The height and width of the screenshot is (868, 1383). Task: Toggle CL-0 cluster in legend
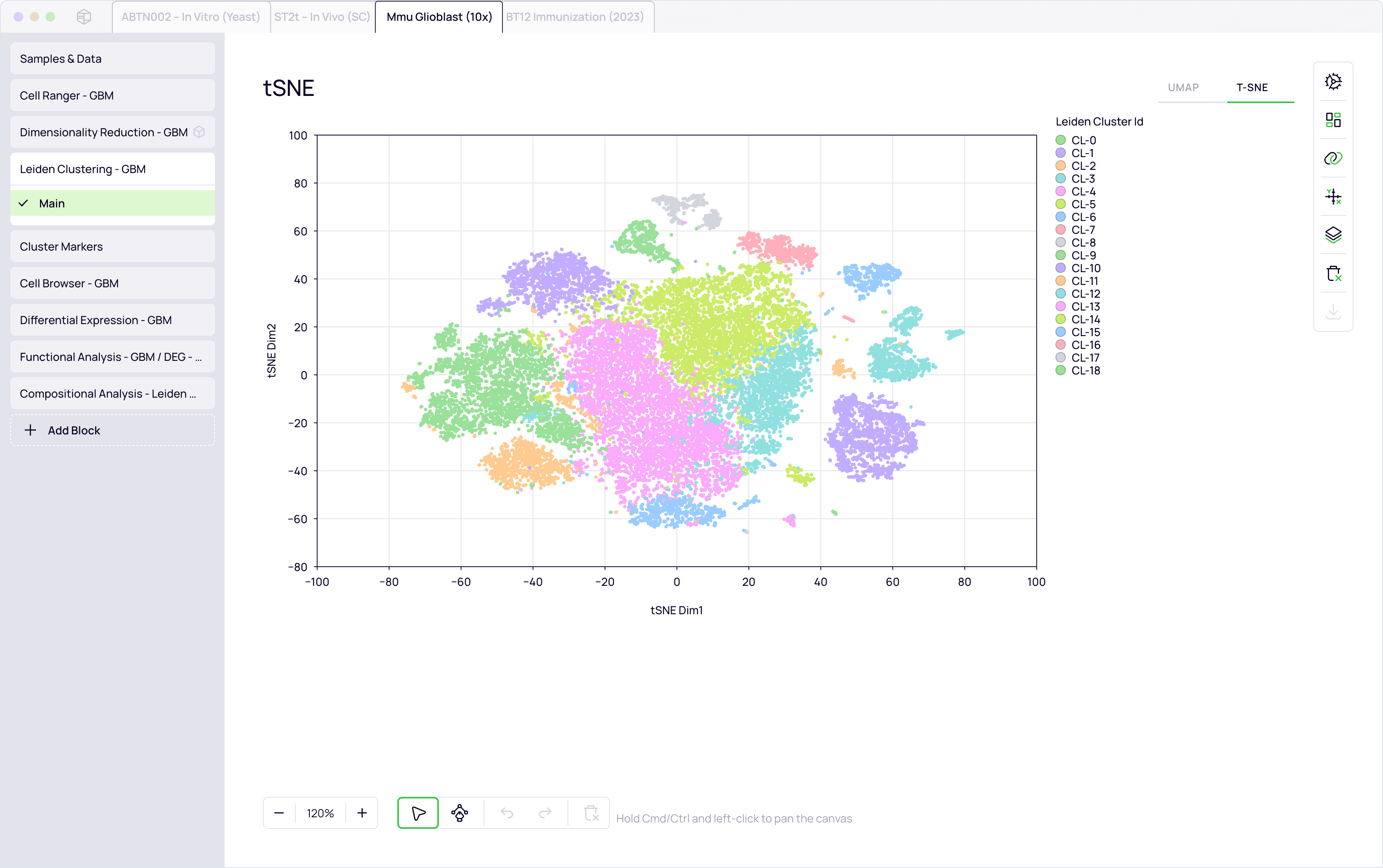point(1083,140)
